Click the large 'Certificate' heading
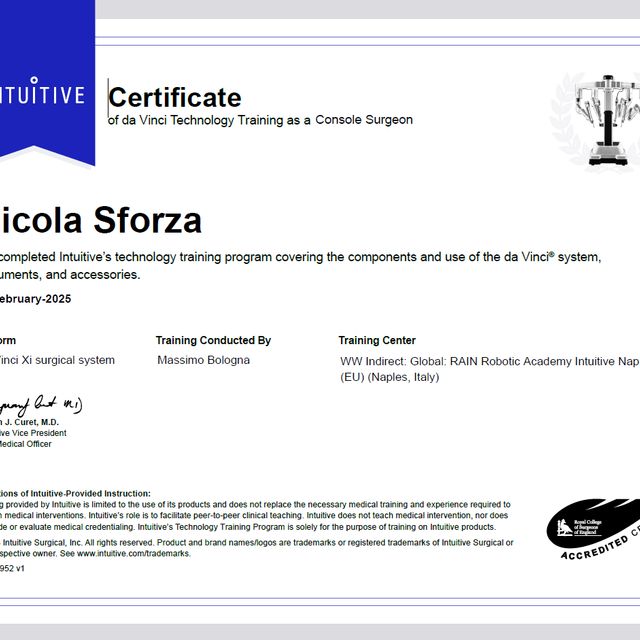The height and width of the screenshot is (640, 640). pyautogui.click(x=175, y=98)
